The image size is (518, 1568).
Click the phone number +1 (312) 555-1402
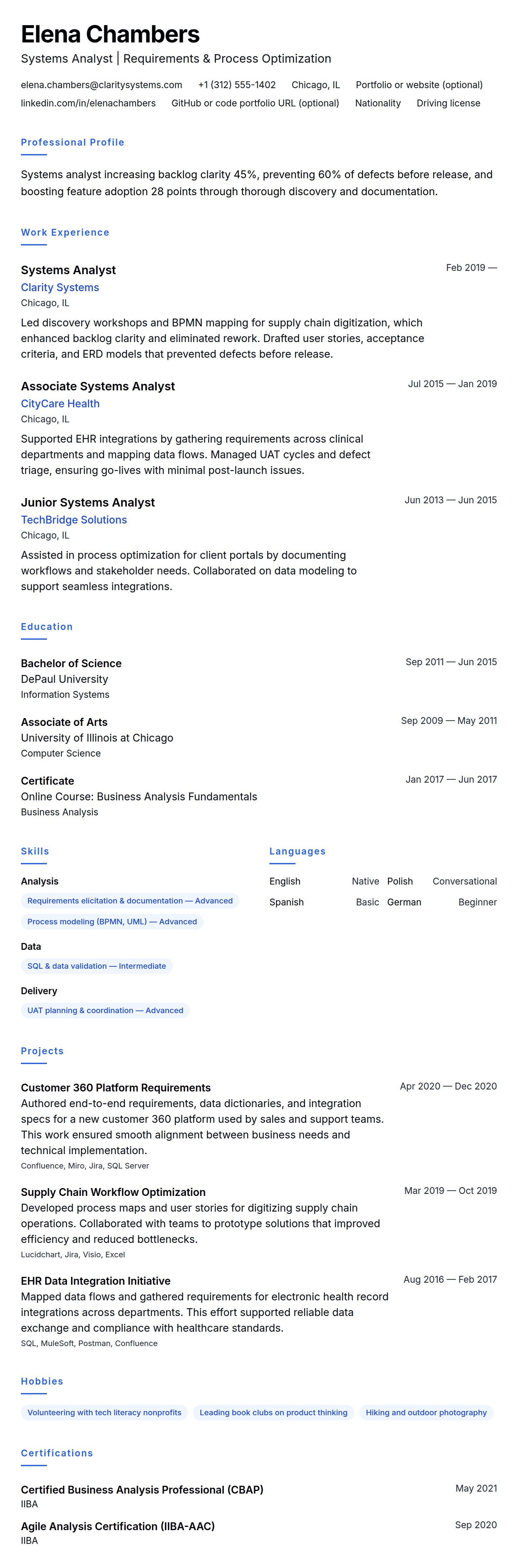pos(236,85)
